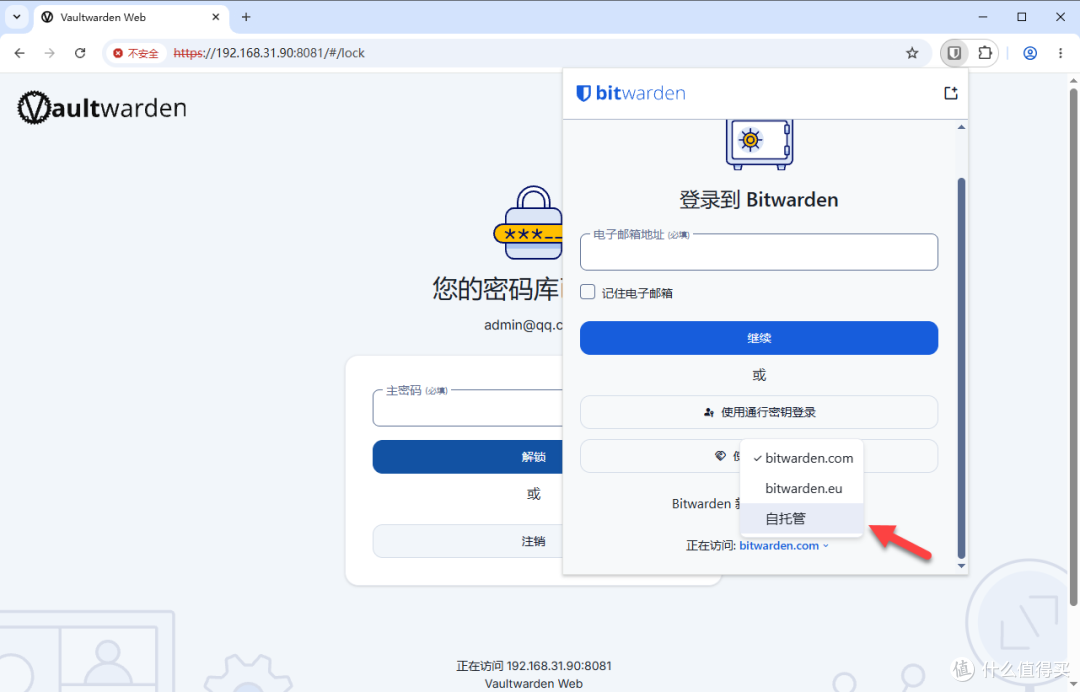This screenshot has width=1080, height=692.
Task: Select the Vaultwarden Web tab
Action: pyautogui.click(x=131, y=17)
